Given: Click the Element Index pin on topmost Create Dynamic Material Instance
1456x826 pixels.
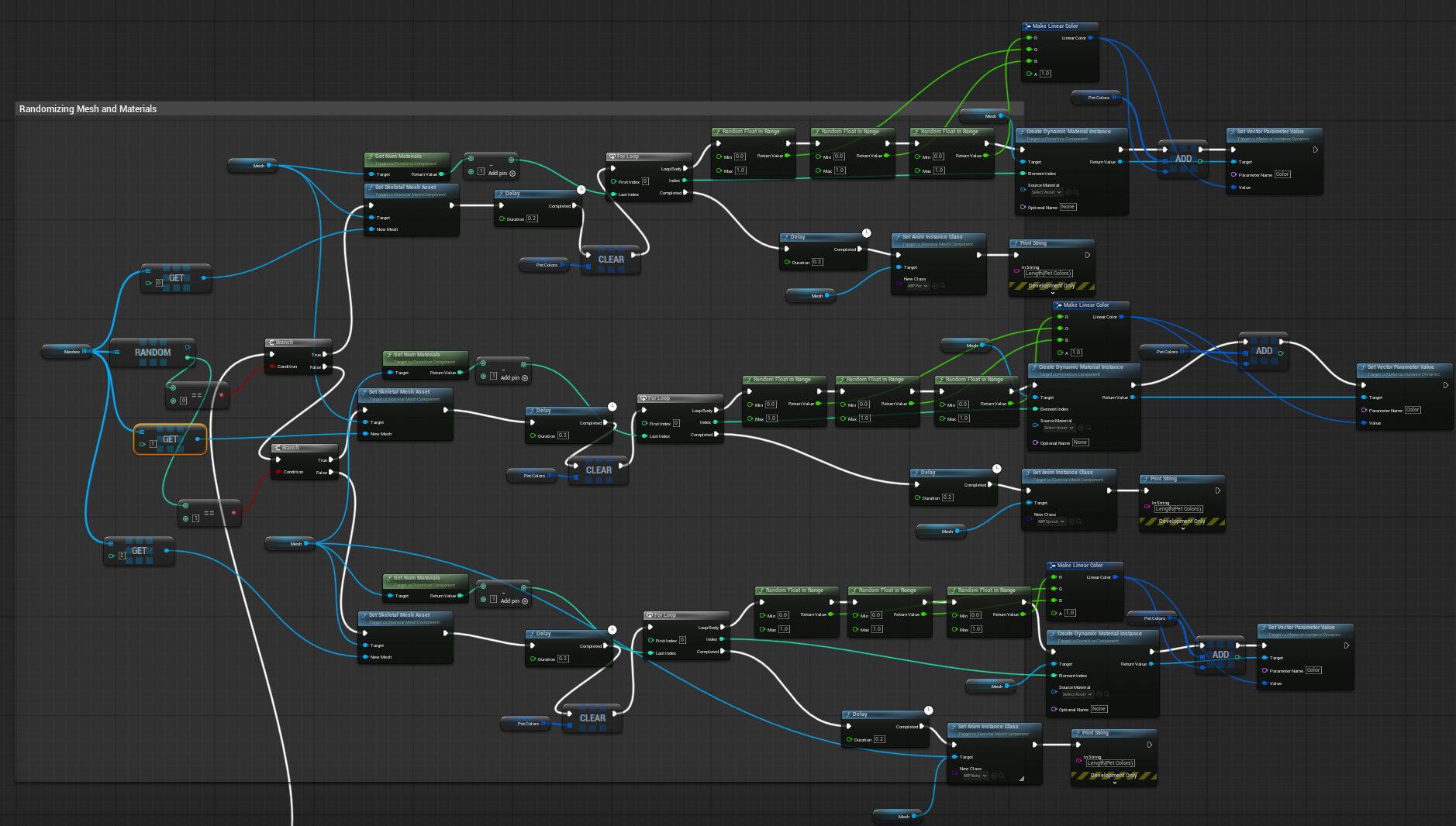Looking at the screenshot, I should 1023,174.
